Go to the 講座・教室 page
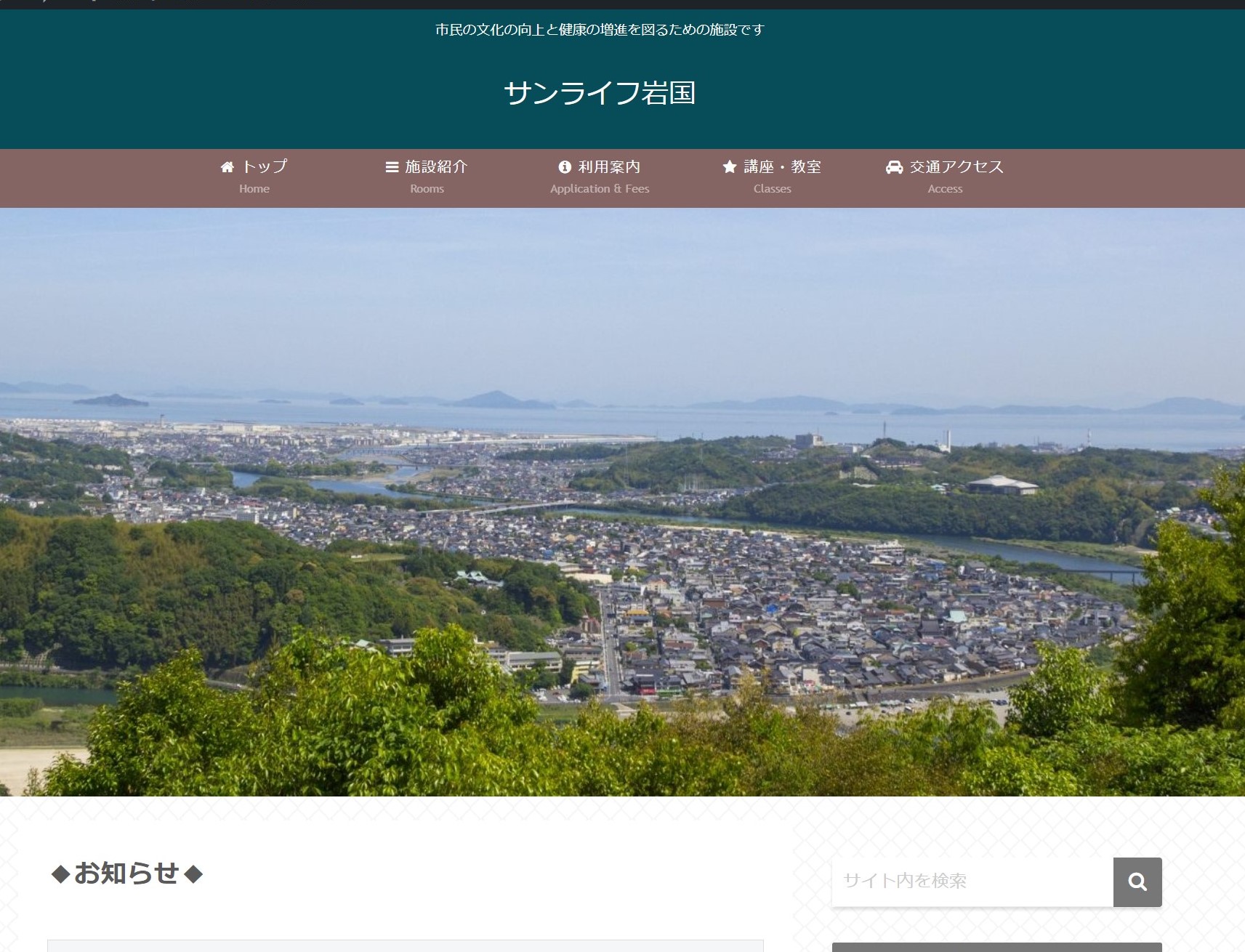This screenshot has height=952, width=1245. pyautogui.click(x=782, y=166)
